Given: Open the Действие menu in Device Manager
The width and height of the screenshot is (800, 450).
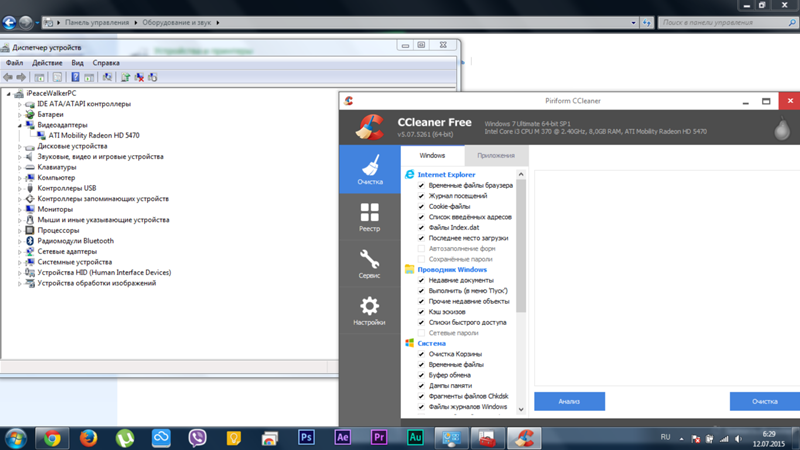Looking at the screenshot, I should pyautogui.click(x=47, y=63).
